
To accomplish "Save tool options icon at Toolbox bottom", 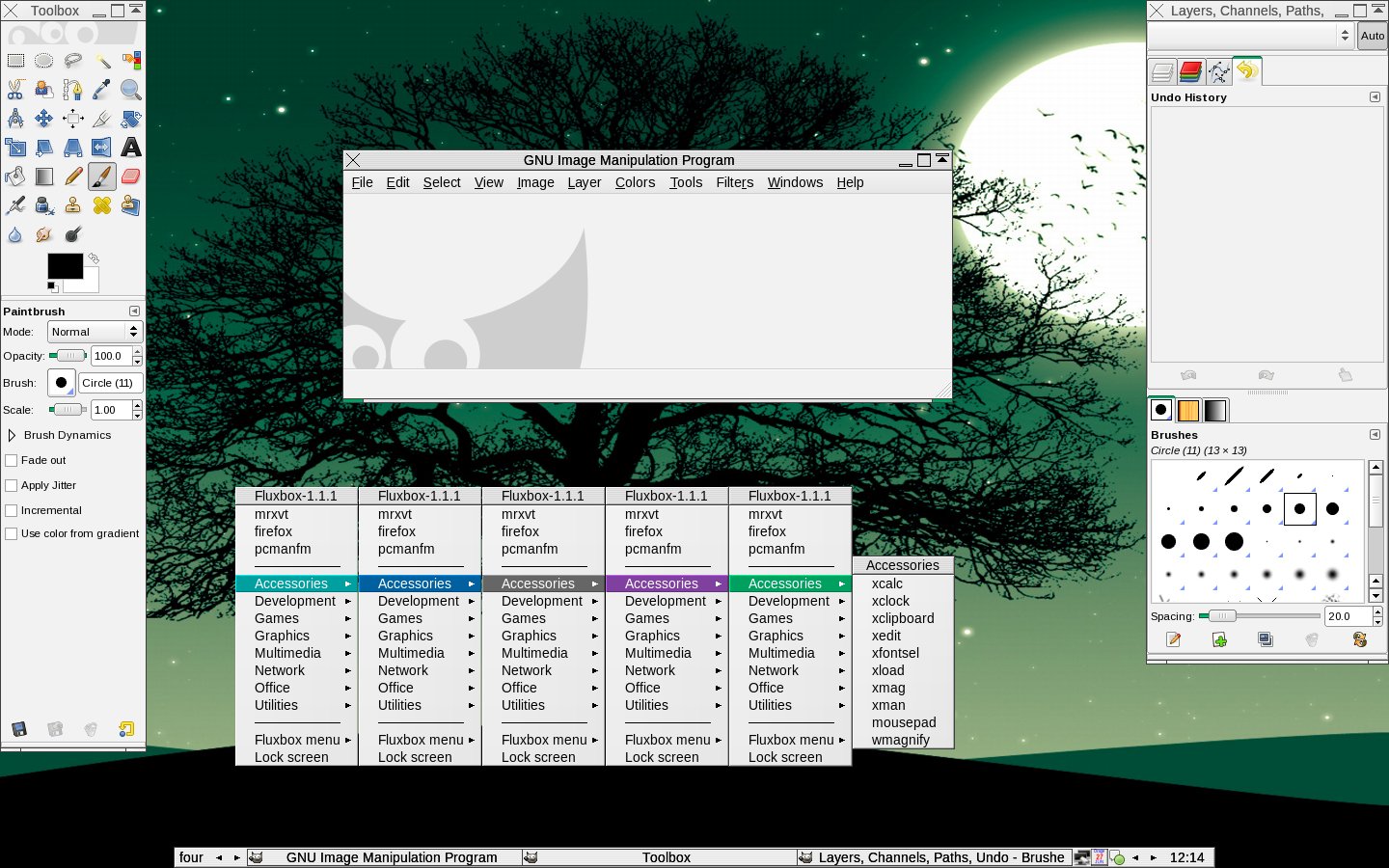I will point(18,729).
